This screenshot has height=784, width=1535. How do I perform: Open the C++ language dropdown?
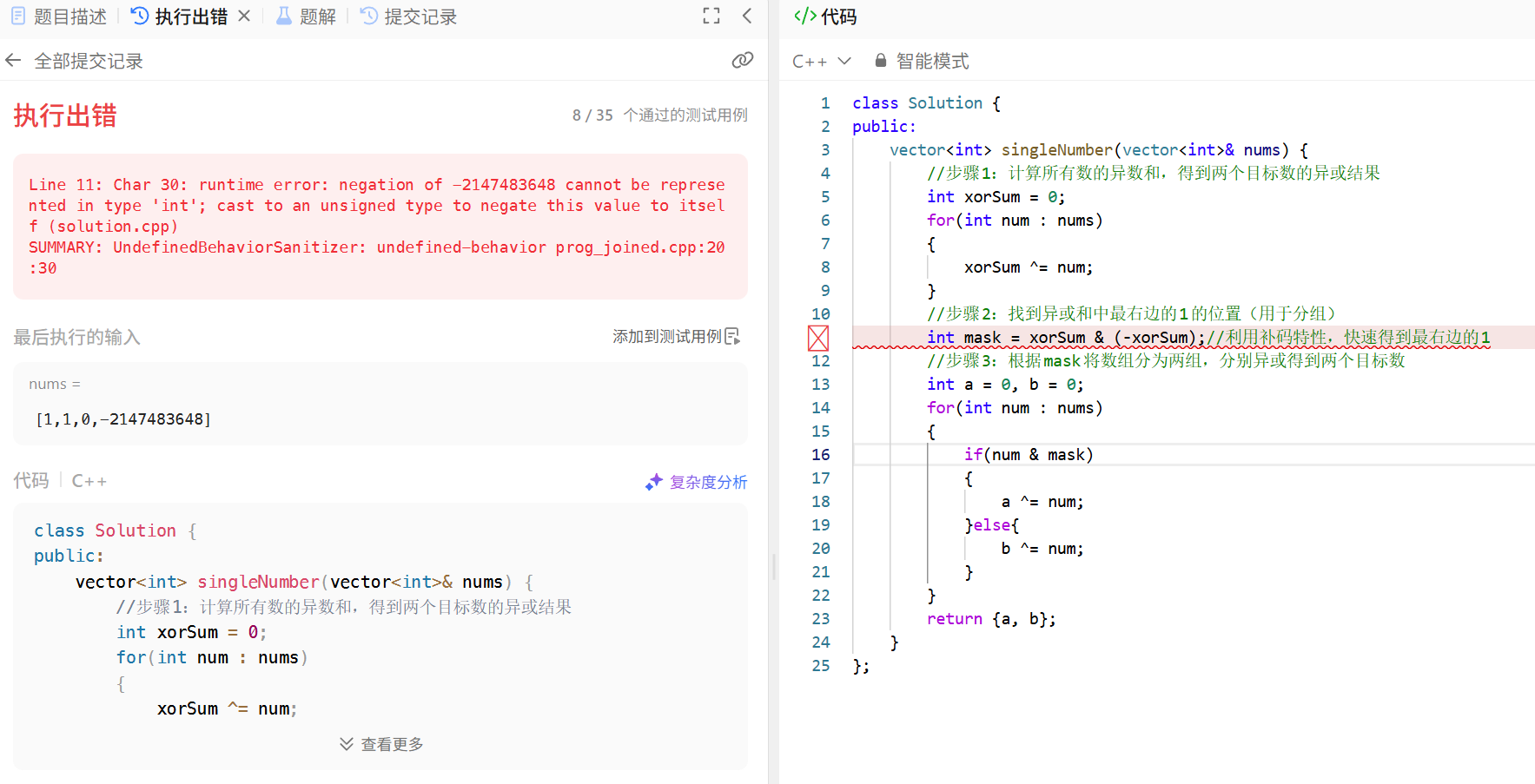click(x=821, y=61)
